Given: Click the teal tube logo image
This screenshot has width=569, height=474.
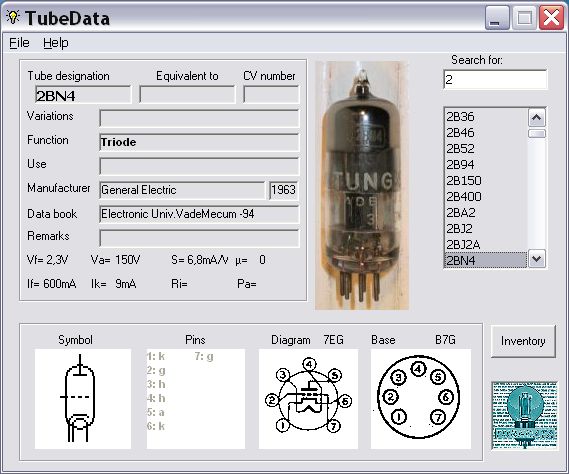Looking at the screenshot, I should click(x=524, y=416).
